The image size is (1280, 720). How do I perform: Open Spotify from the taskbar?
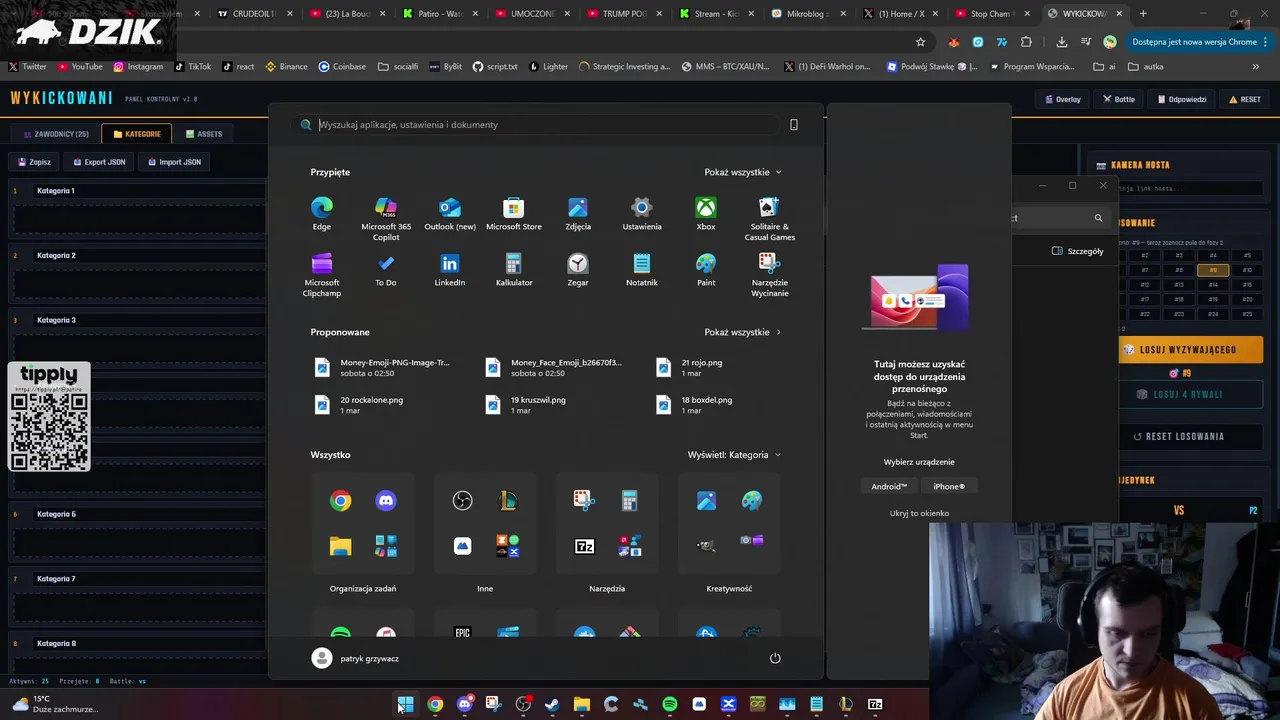click(x=670, y=704)
